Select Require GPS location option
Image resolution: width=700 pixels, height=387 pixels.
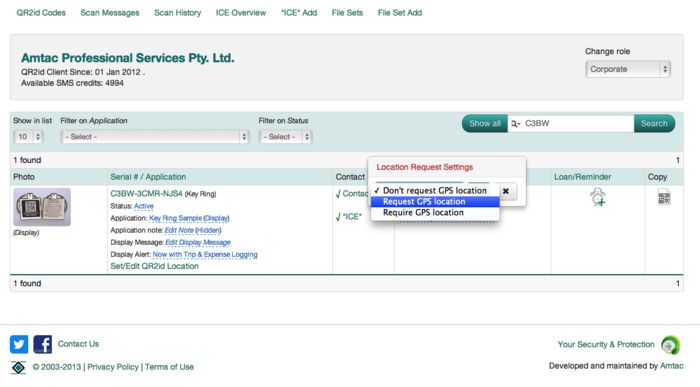click(435, 213)
